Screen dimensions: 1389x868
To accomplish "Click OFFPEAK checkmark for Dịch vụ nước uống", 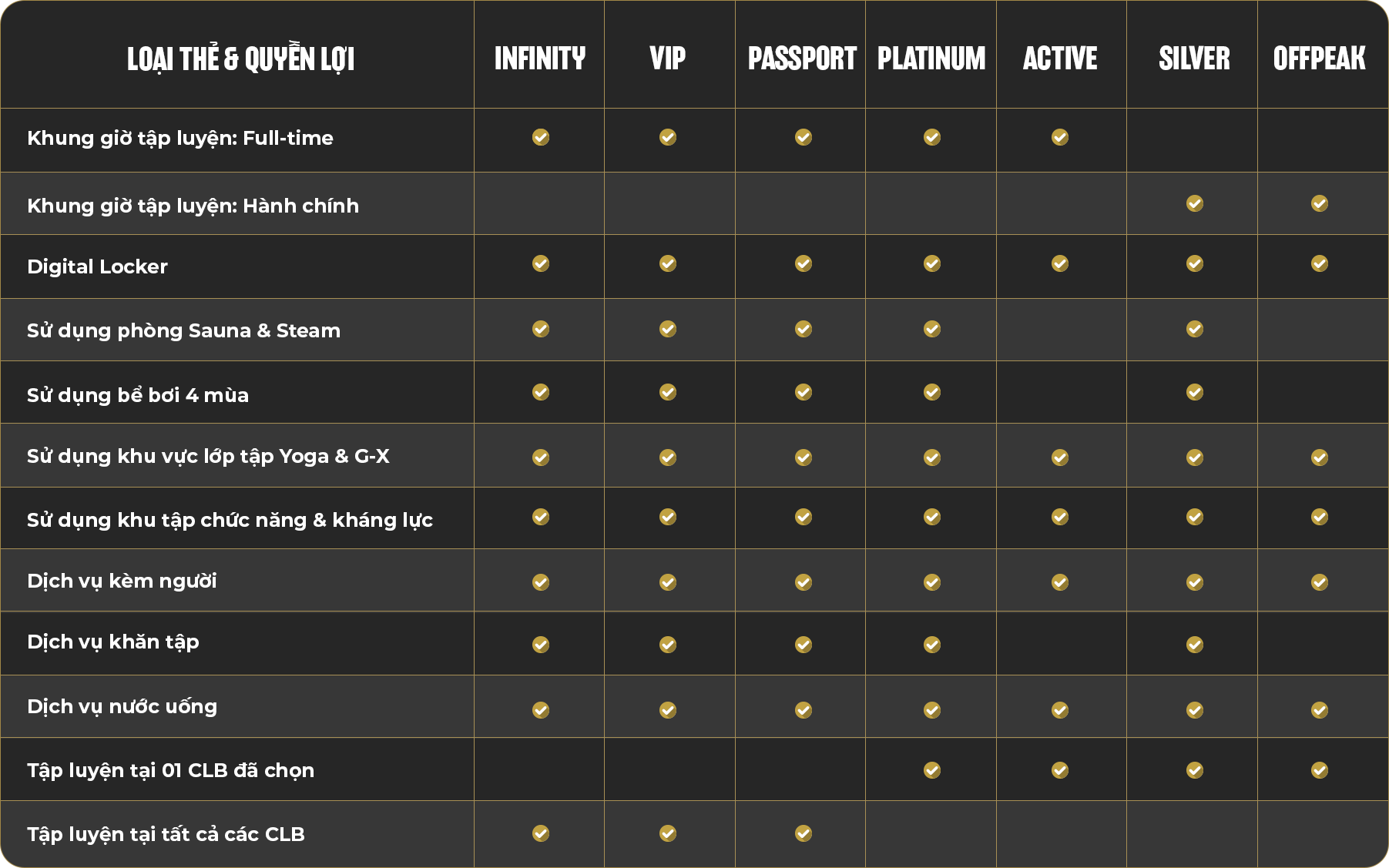I will point(1320,710).
